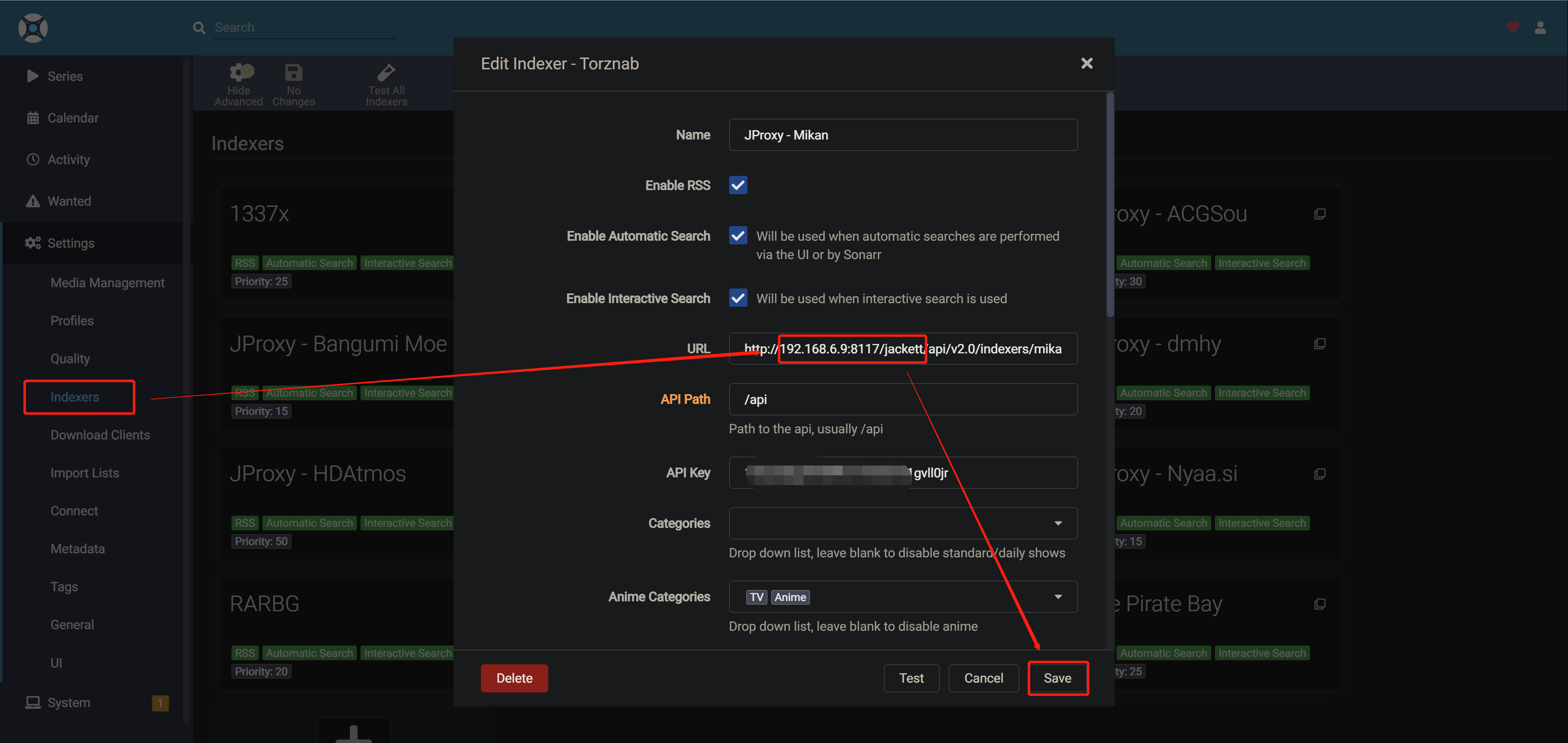Click the red Delete button
Viewport: 1568px width, 743px height.
click(514, 678)
